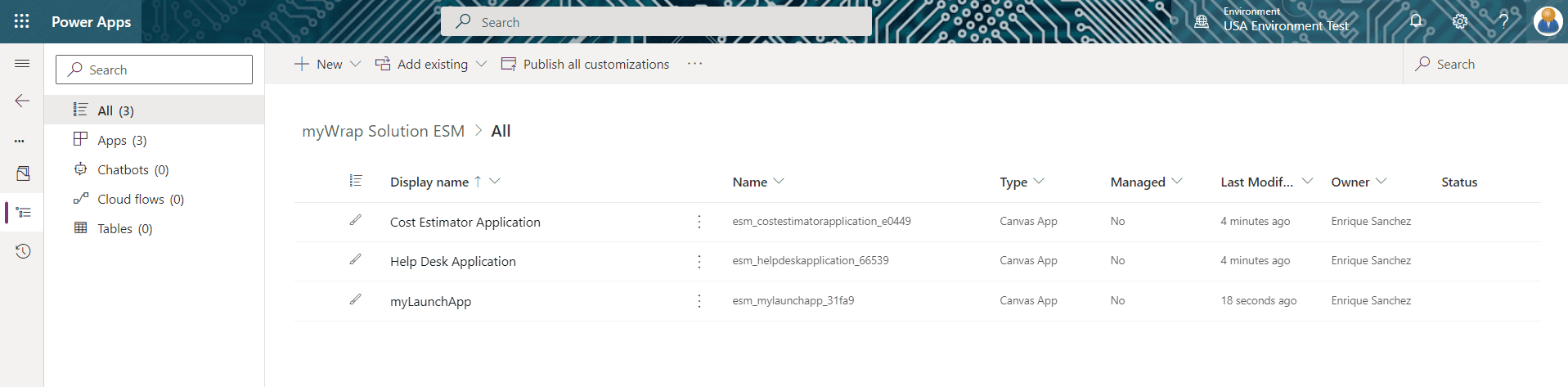Open Display name column sort dropdown
The image size is (1568, 387).
click(495, 182)
